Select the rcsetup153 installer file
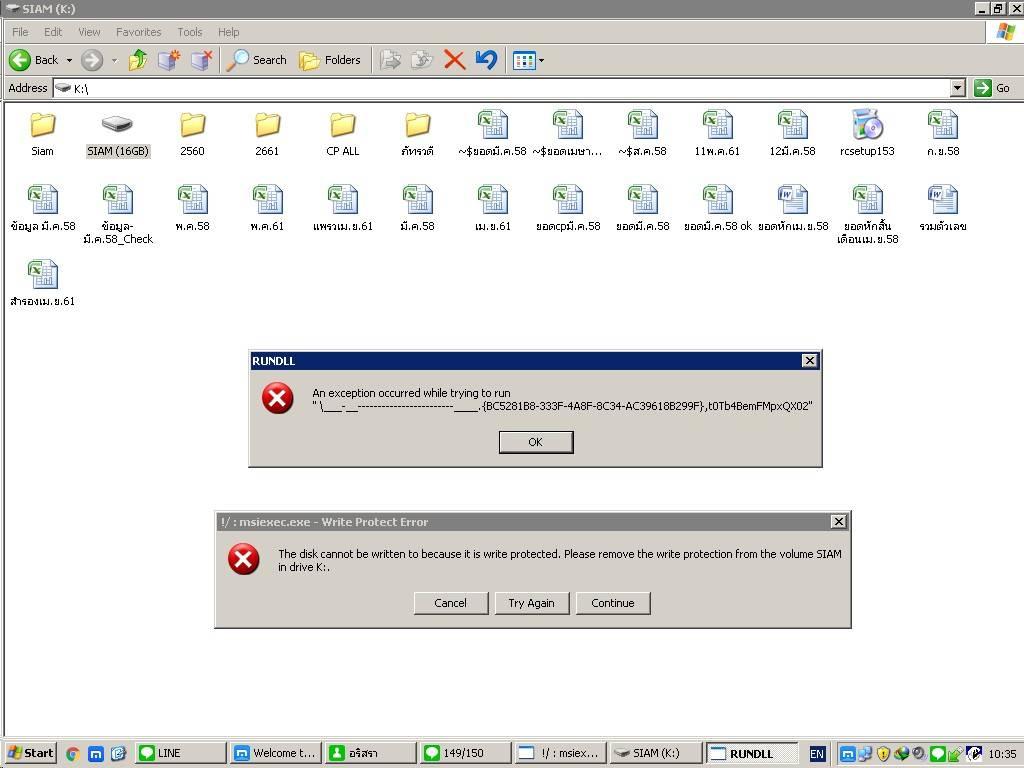Viewport: 1024px width, 768px height. pos(867,134)
